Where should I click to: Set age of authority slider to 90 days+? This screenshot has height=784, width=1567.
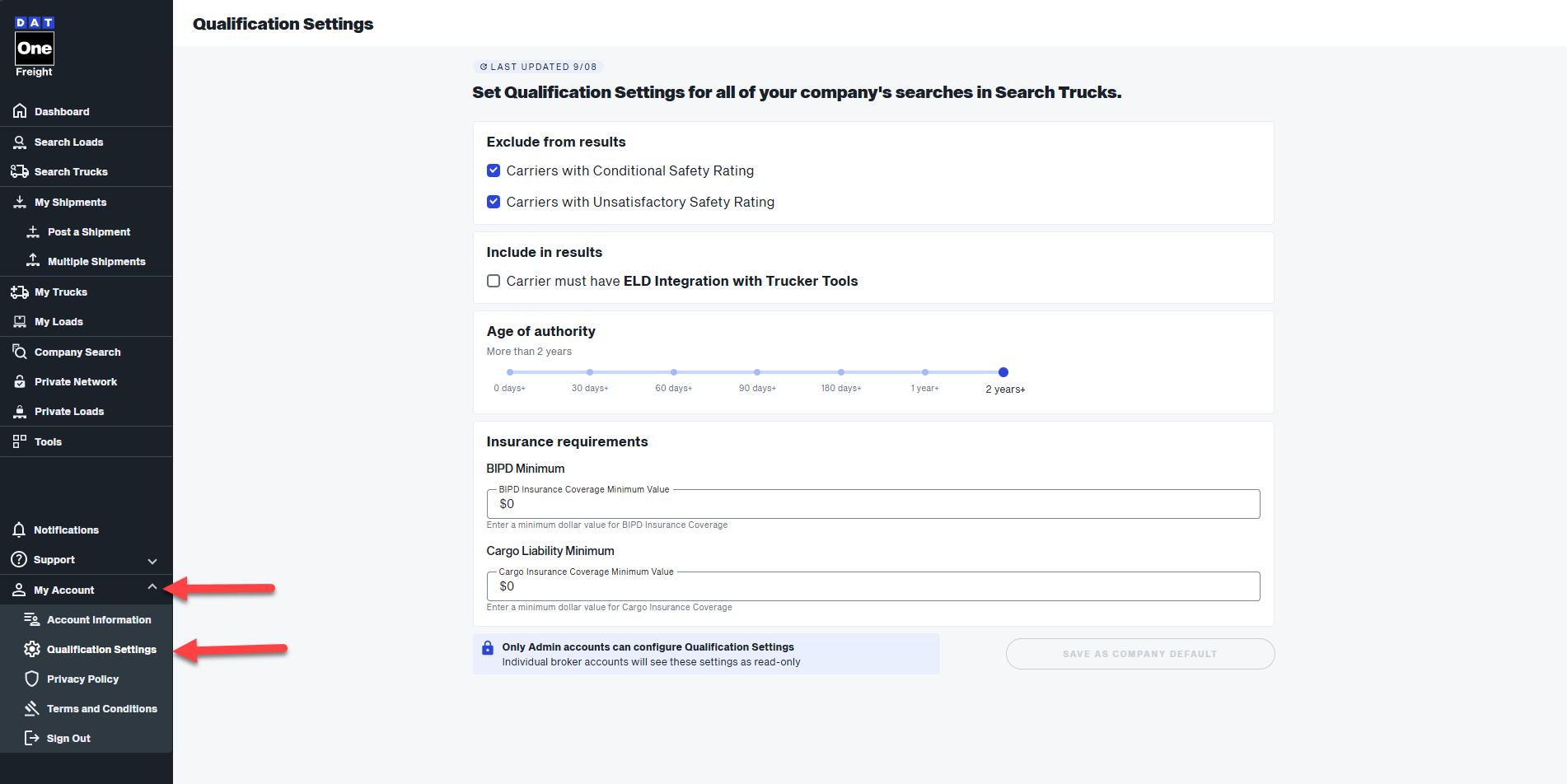757,372
